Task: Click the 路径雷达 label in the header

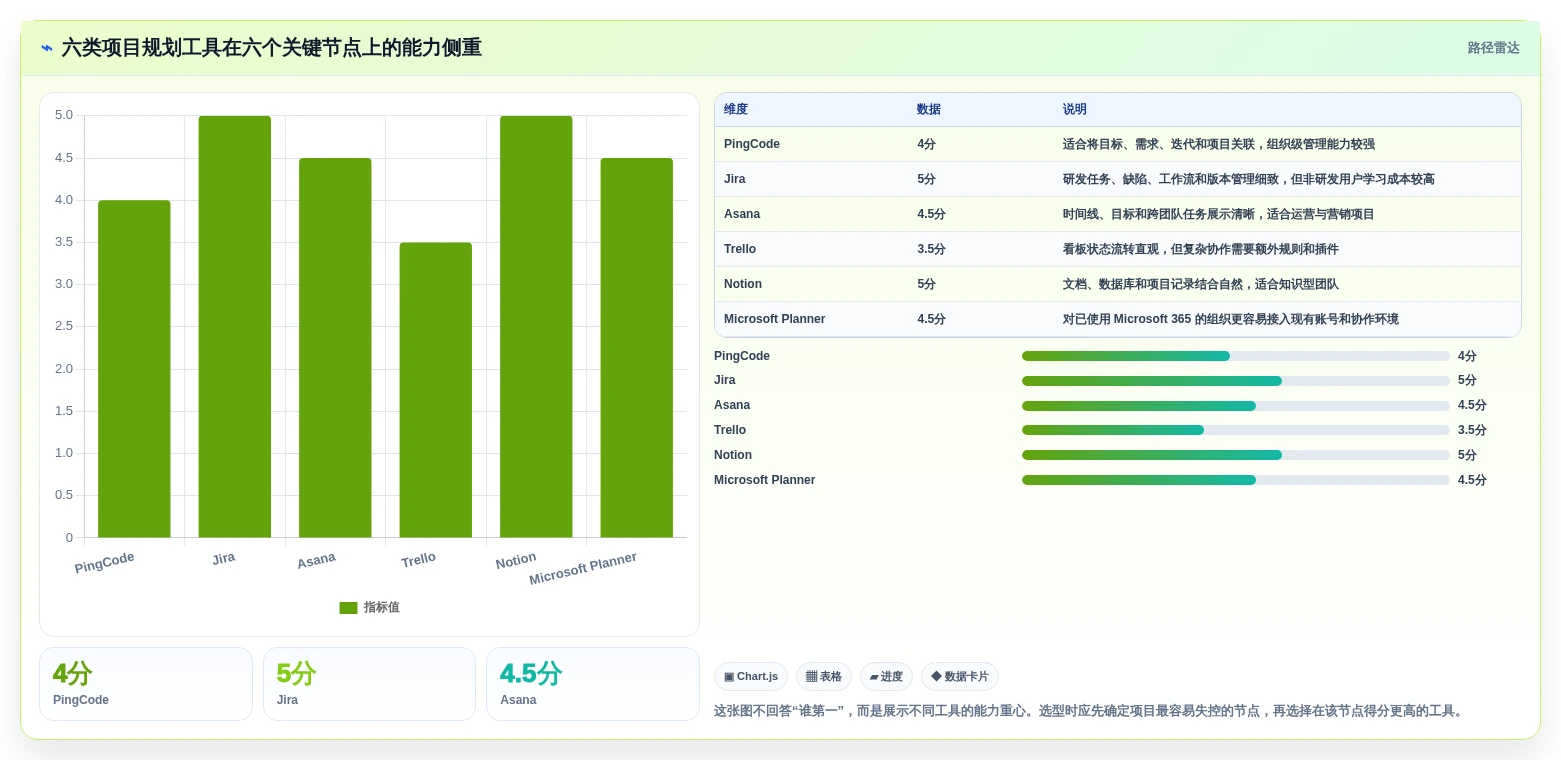Action: point(1493,48)
